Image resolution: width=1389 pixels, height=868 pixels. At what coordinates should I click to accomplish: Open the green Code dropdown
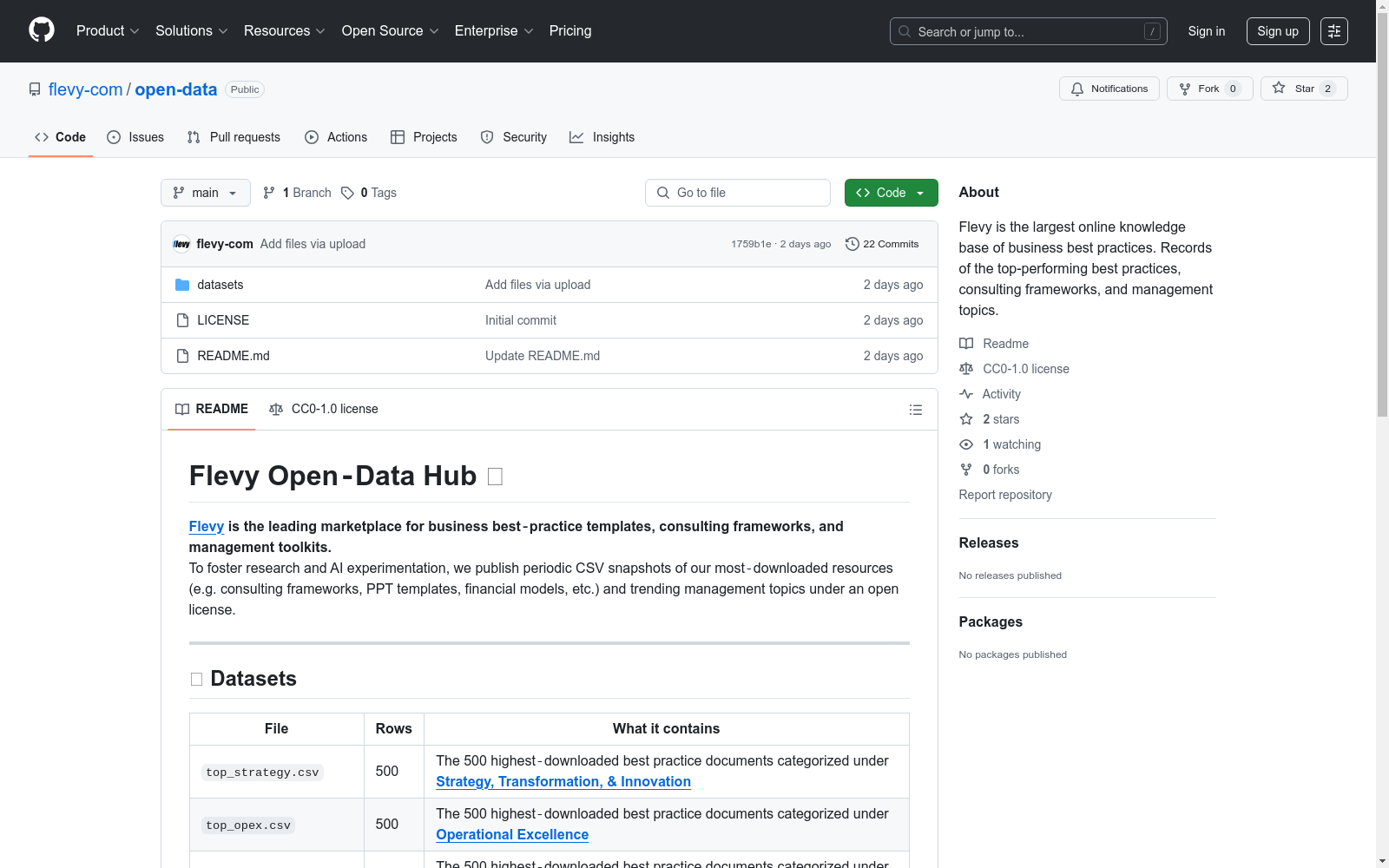coord(891,193)
